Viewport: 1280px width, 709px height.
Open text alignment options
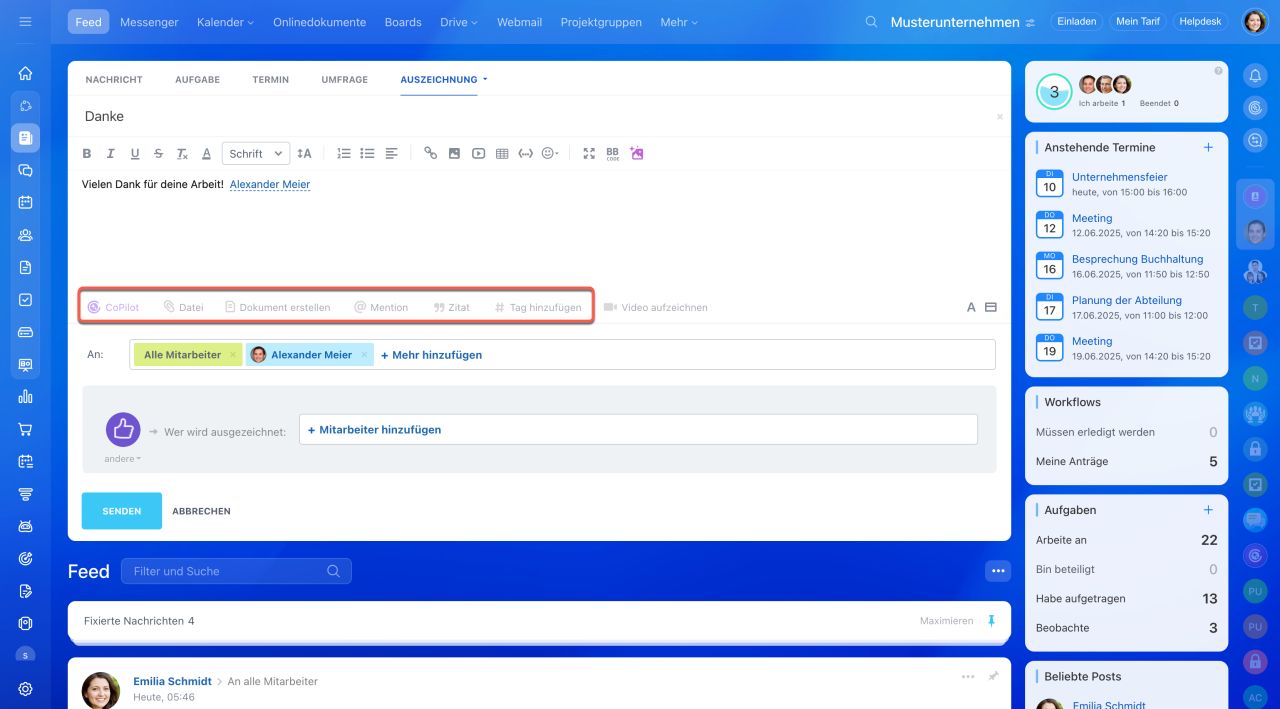pyautogui.click(x=391, y=153)
